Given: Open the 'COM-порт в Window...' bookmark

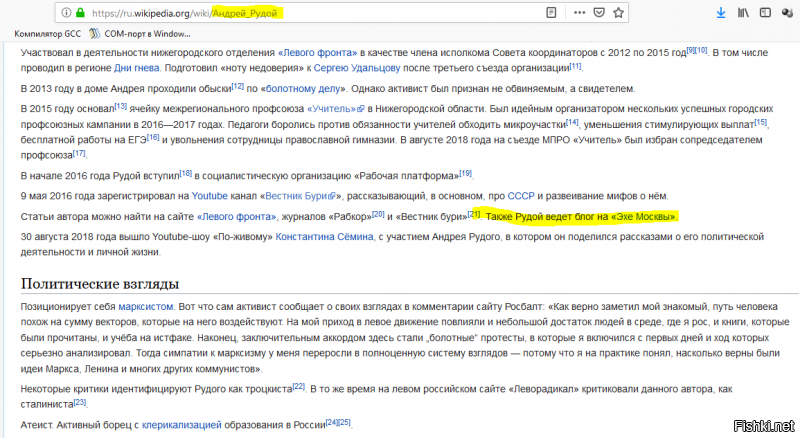Looking at the screenshot, I should click(x=140, y=34).
